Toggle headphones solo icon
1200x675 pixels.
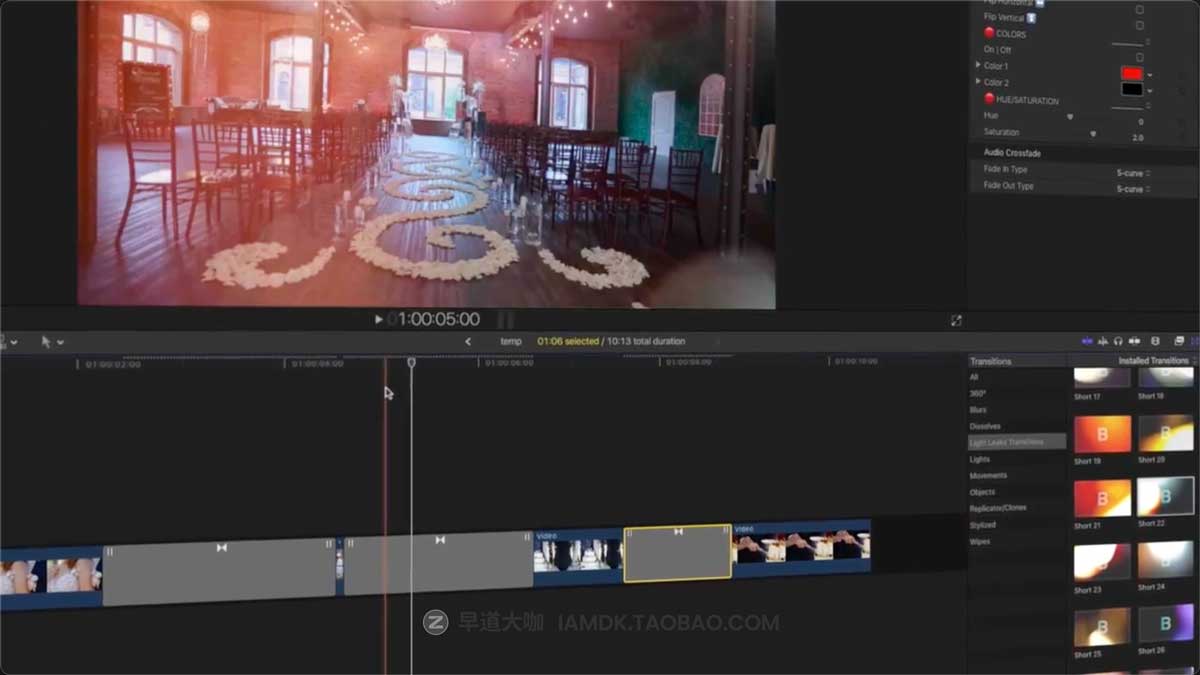click(x=1118, y=341)
